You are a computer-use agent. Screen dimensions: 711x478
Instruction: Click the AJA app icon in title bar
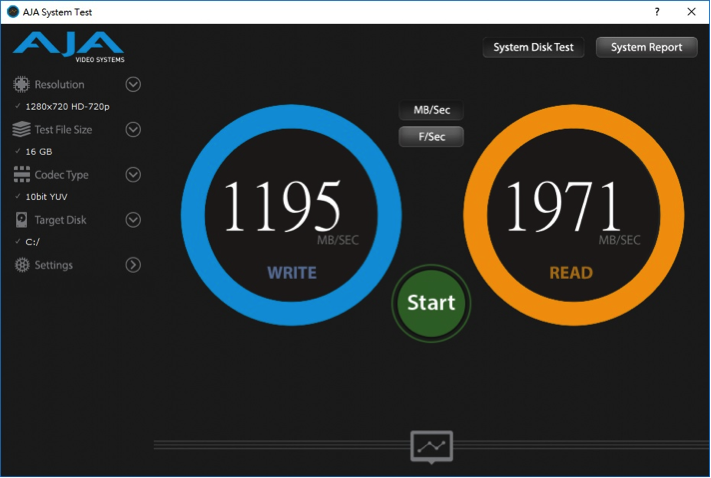point(13,12)
